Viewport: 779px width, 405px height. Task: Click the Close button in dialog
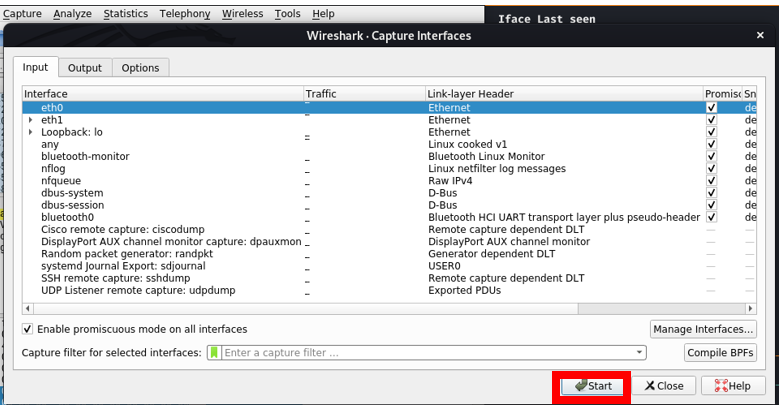point(664,386)
